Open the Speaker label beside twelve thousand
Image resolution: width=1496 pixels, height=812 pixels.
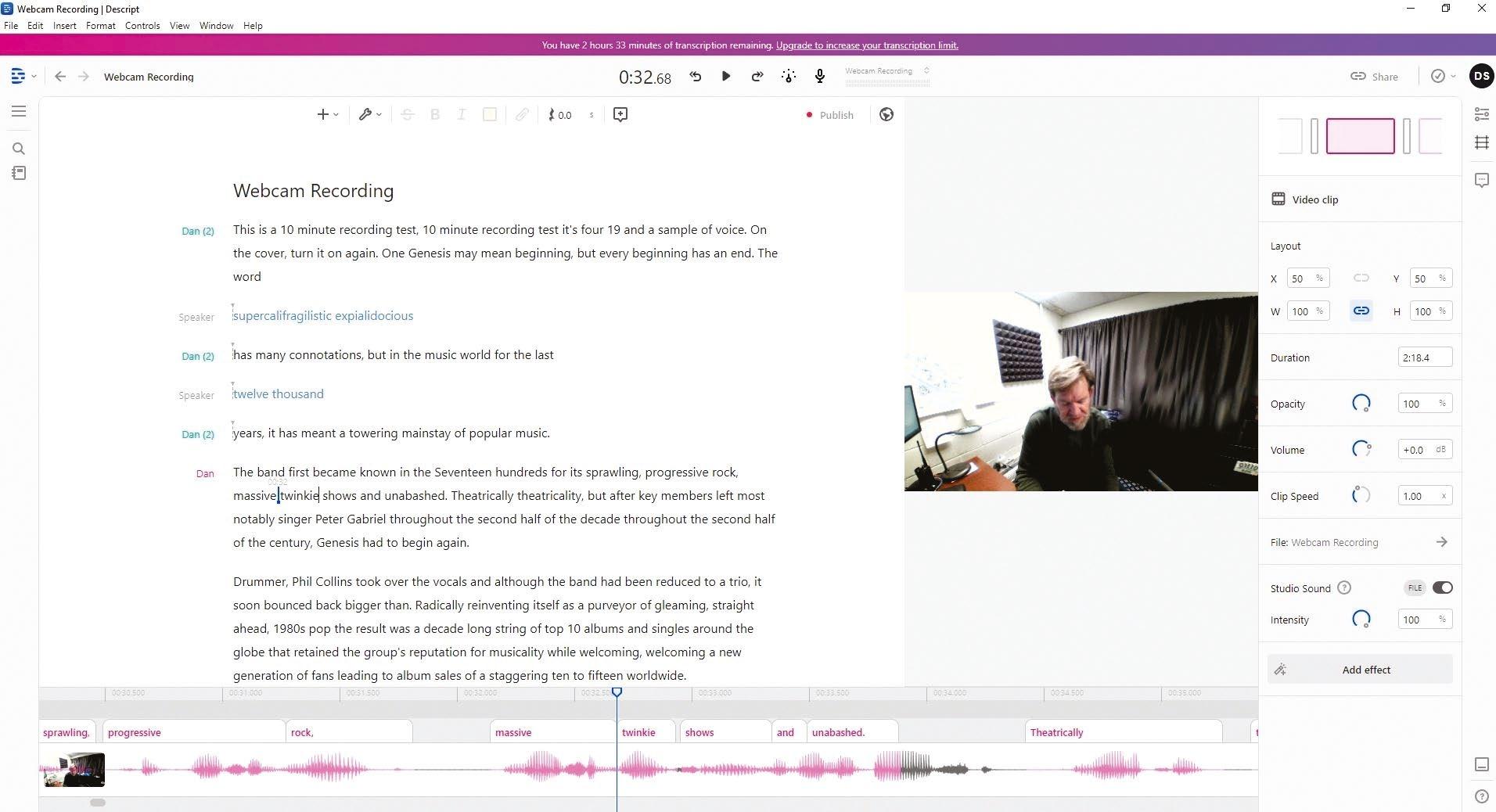click(x=196, y=395)
